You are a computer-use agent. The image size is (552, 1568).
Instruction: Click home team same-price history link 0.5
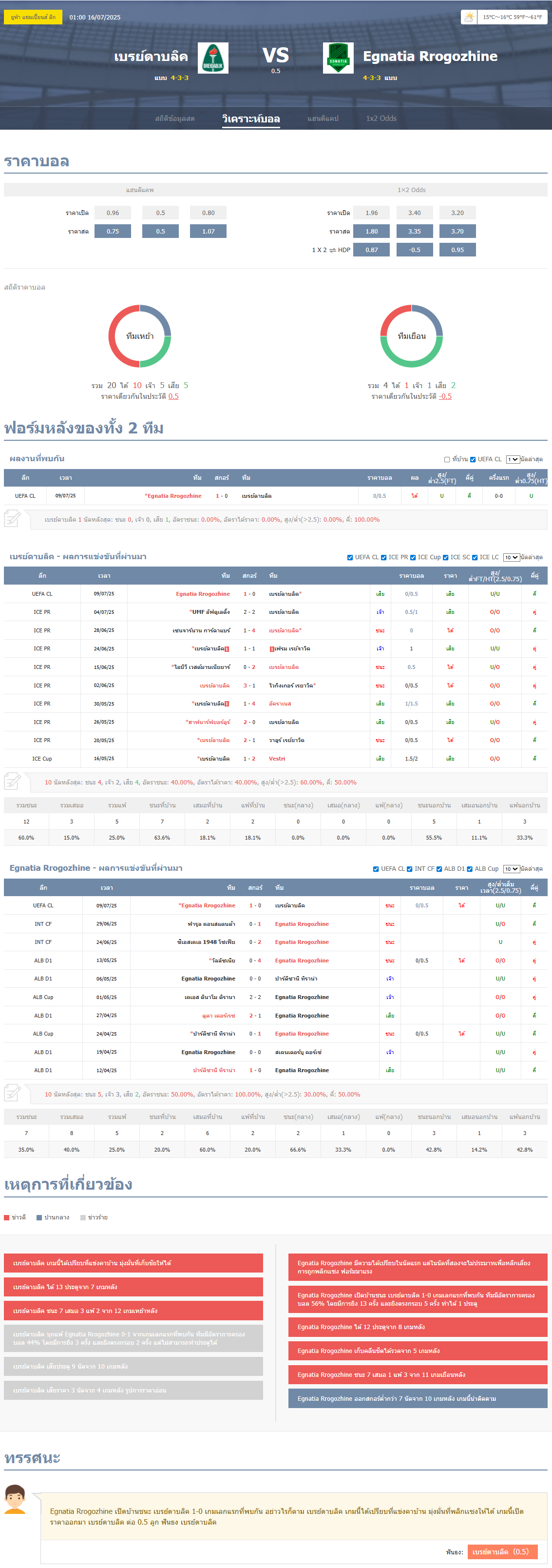pyautogui.click(x=173, y=396)
